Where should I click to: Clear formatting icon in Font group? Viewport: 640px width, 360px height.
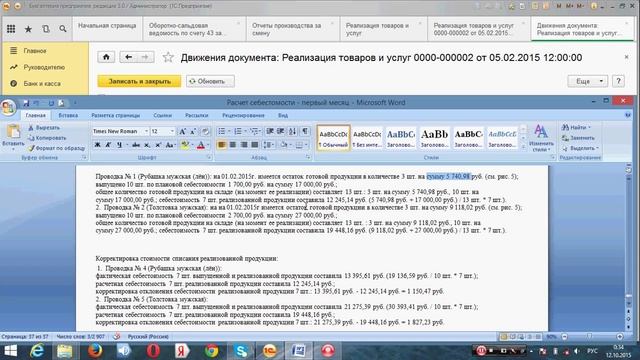(205, 131)
